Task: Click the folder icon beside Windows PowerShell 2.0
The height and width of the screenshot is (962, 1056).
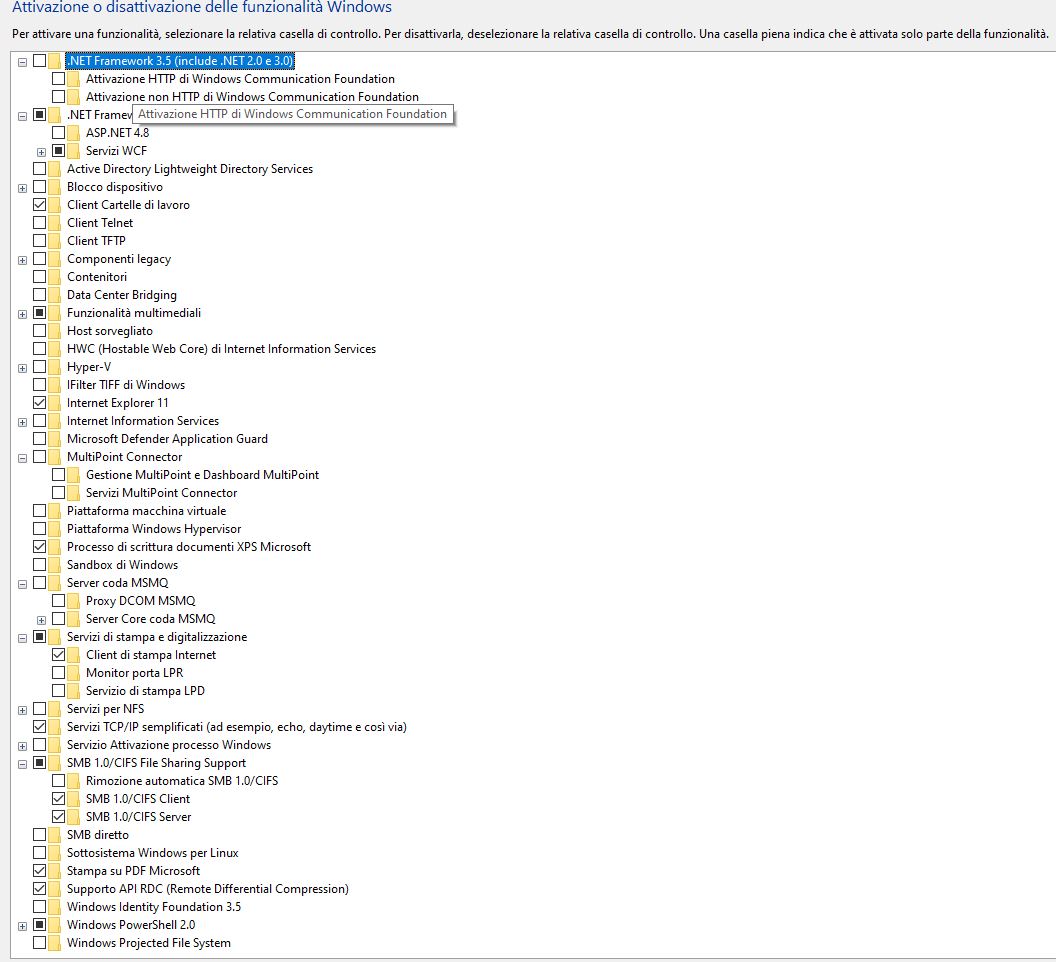Action: tap(55, 925)
